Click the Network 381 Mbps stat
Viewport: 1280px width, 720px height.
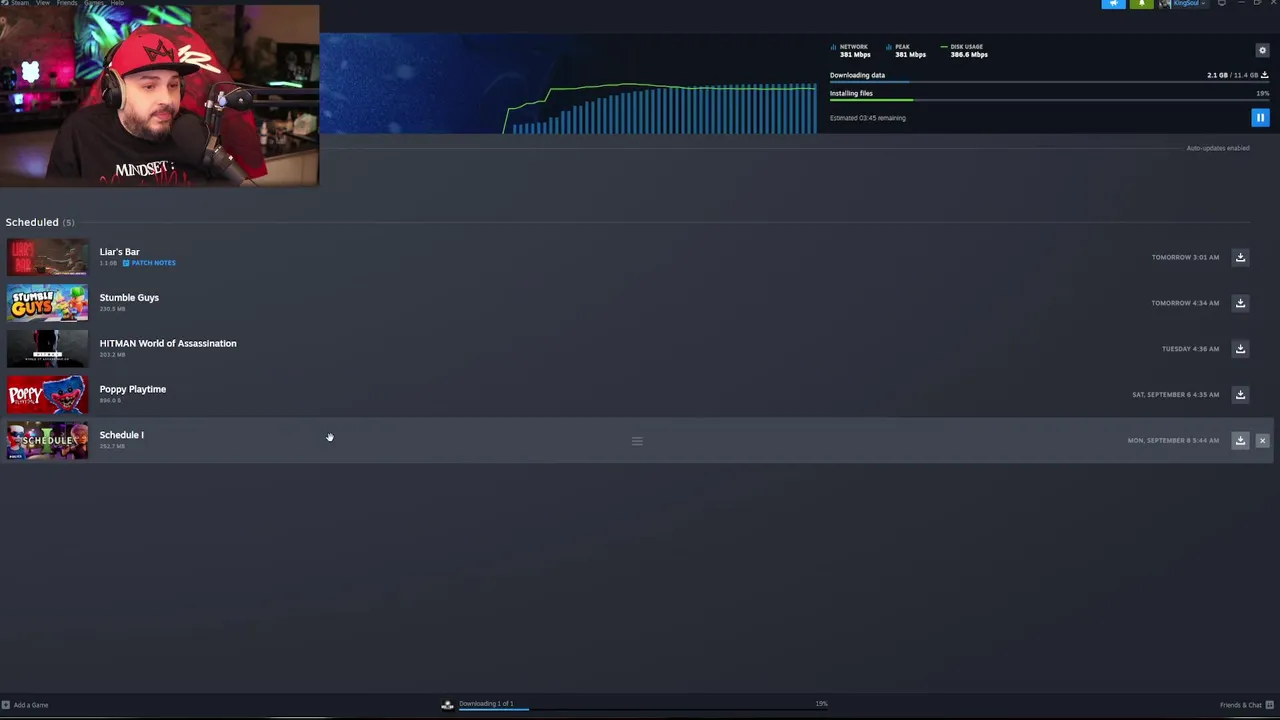851,50
